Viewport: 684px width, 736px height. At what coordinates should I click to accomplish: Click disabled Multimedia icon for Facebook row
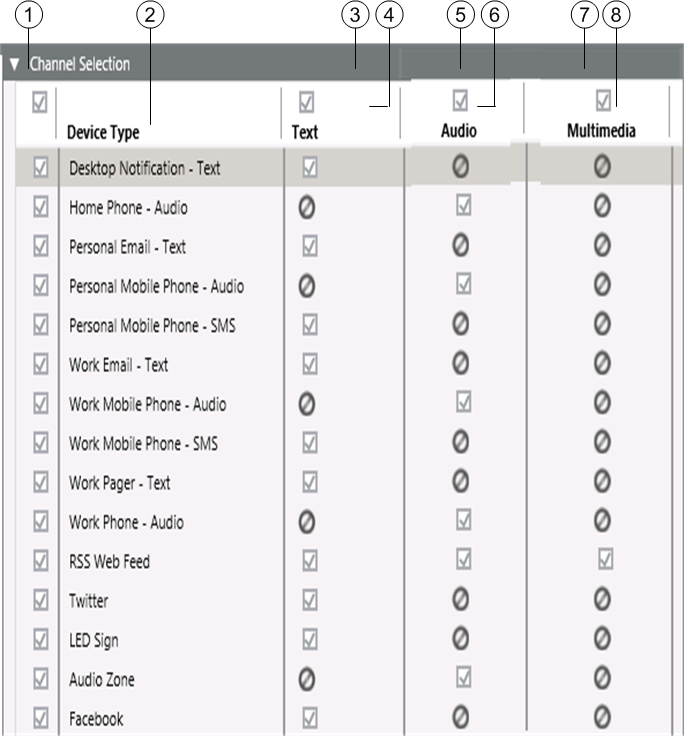coord(602,719)
